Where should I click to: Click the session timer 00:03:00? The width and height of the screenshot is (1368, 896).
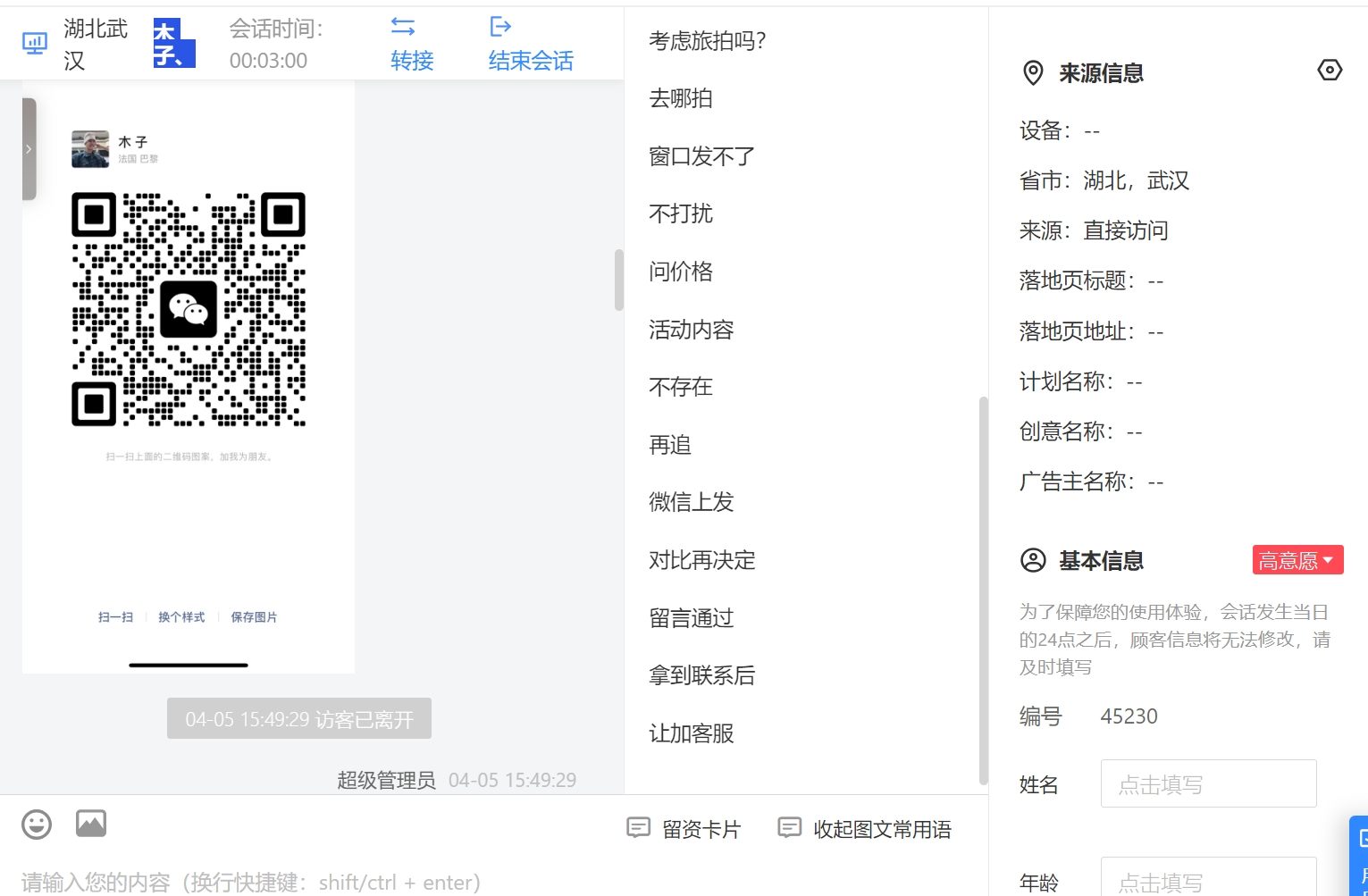pyautogui.click(x=268, y=61)
